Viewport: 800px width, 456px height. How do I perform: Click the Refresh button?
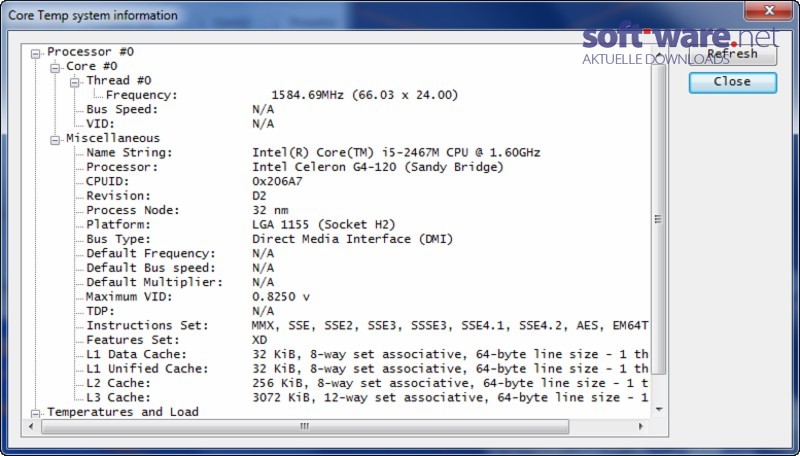(733, 54)
